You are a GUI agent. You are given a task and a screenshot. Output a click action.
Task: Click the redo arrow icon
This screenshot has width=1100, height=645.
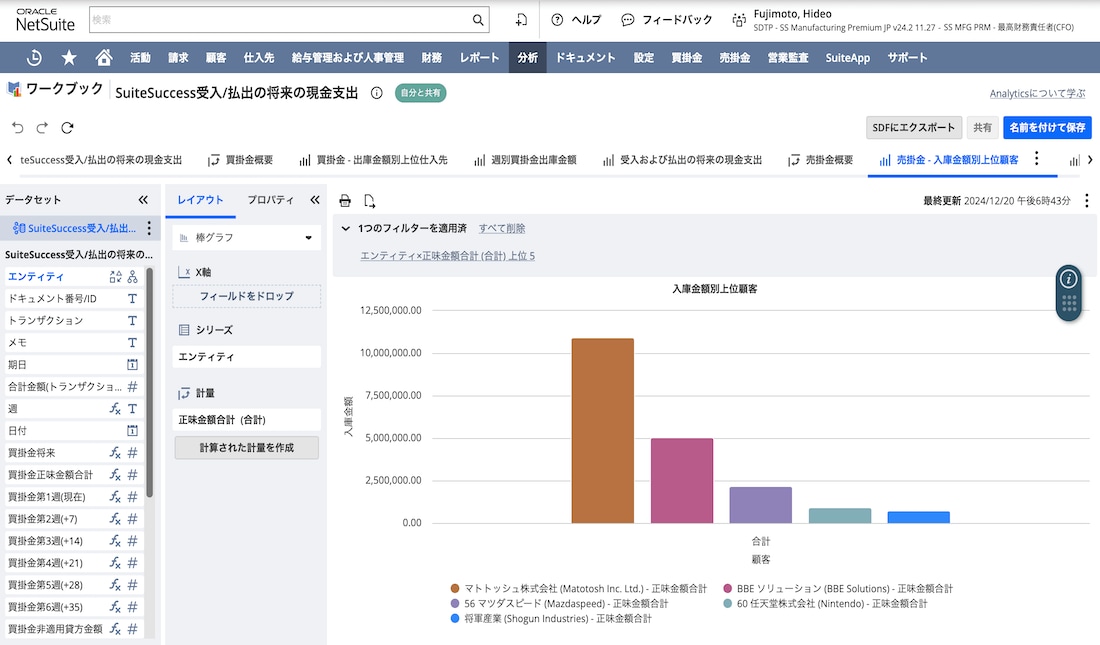42,128
